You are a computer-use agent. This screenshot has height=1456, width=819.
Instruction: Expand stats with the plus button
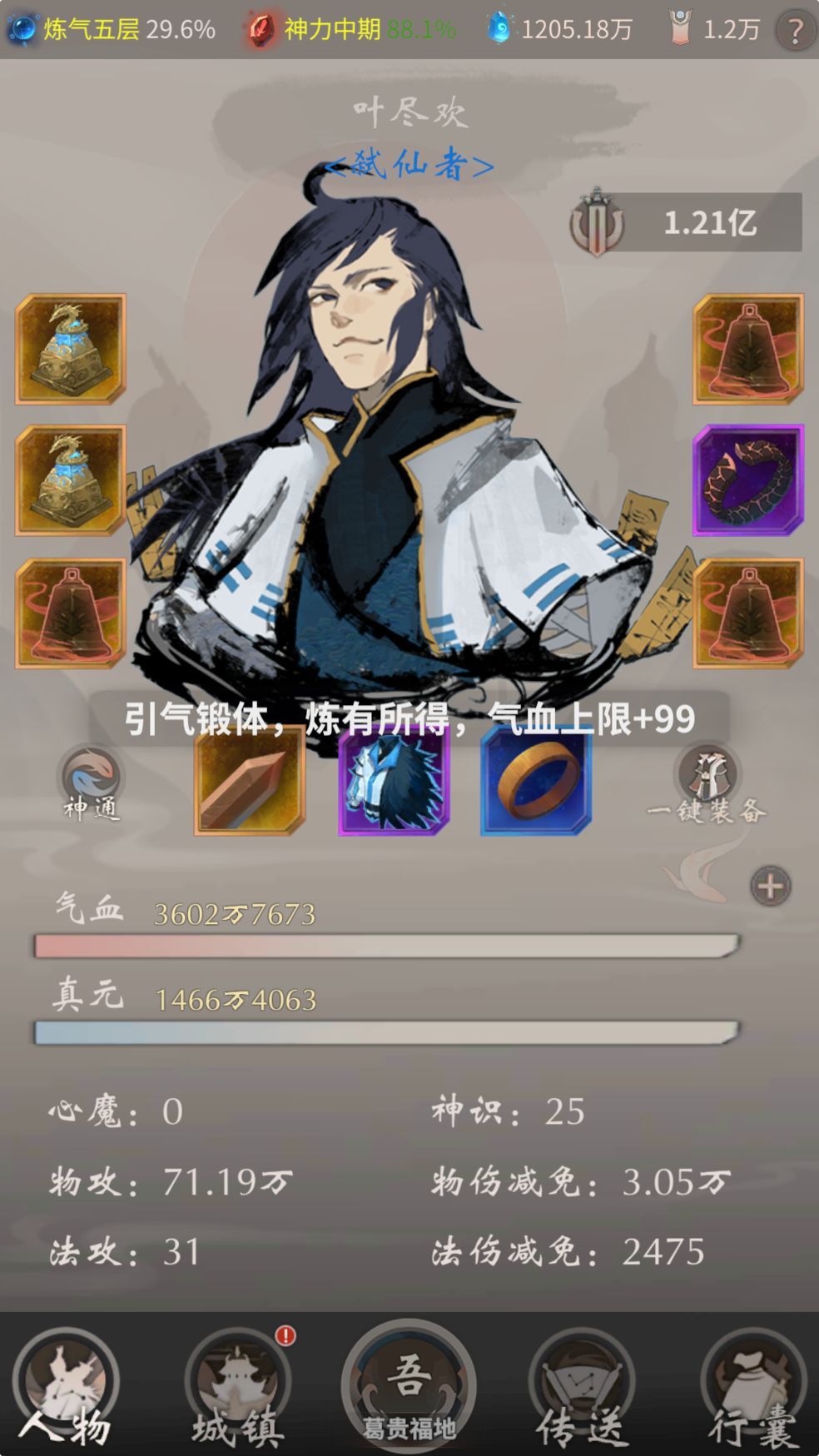771,886
